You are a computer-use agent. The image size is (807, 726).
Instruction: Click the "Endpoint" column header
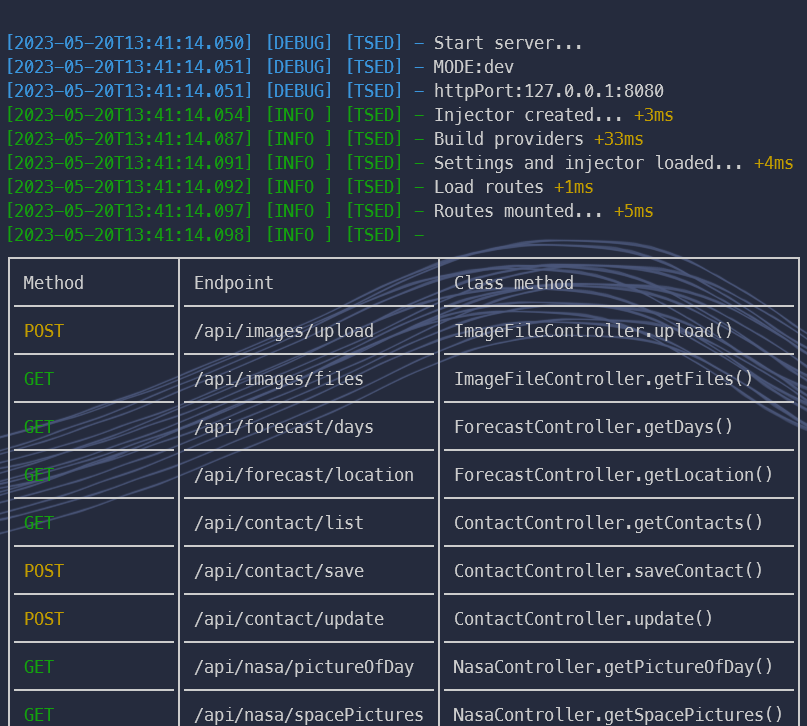(233, 283)
